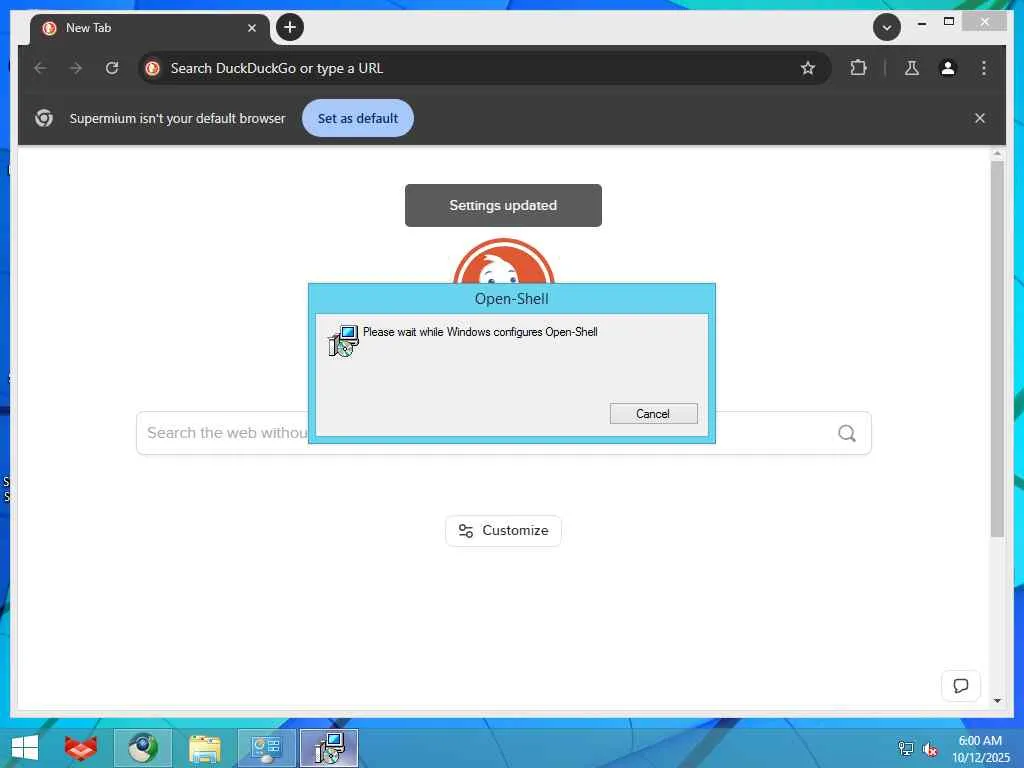Click the Supermium logo in infobar
This screenshot has height=768, width=1024.
tap(44, 118)
